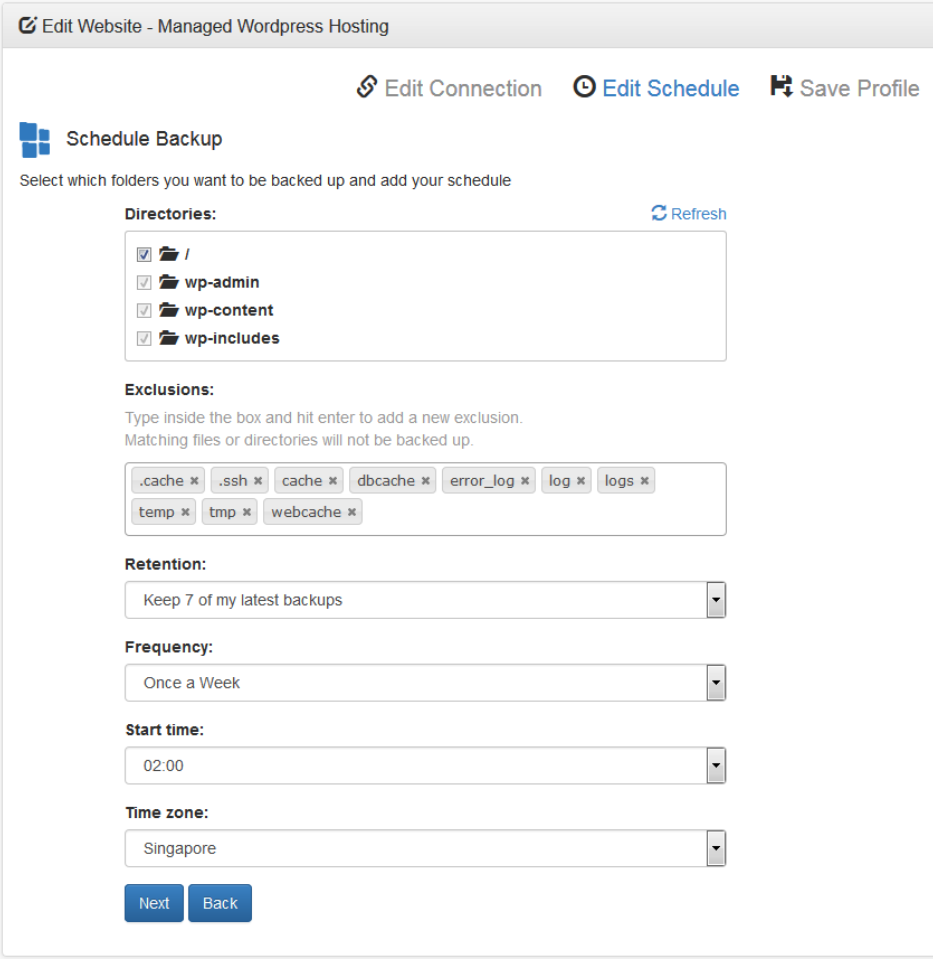Delete the dbcache exclusion tag

click(425, 481)
